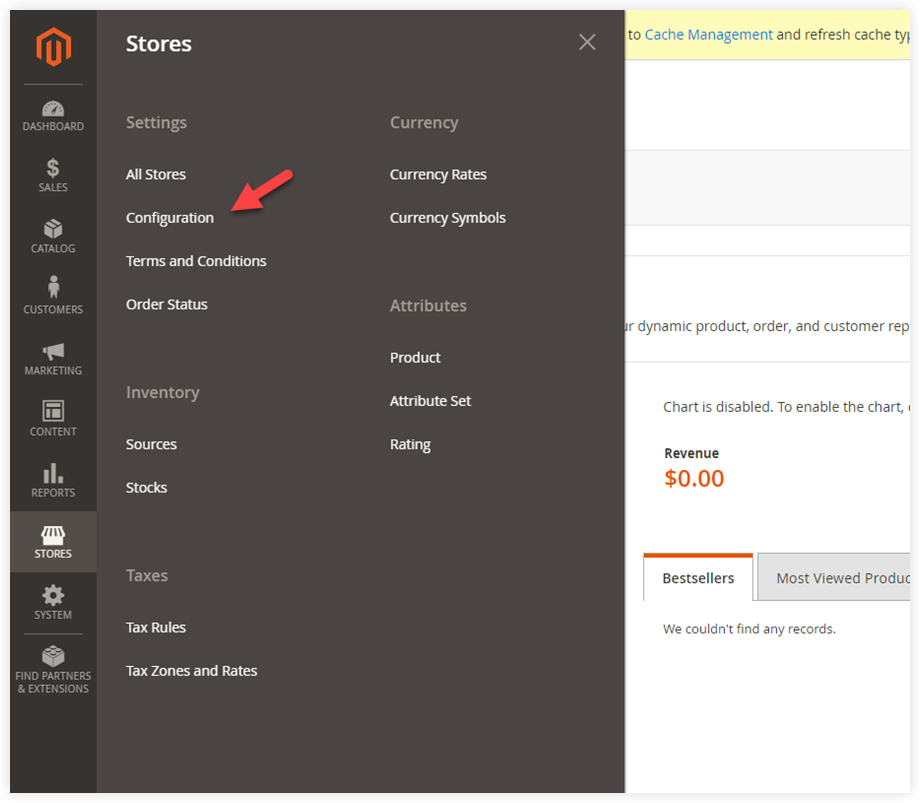Select Configuration under Settings
This screenshot has width=920, height=803.
point(170,218)
